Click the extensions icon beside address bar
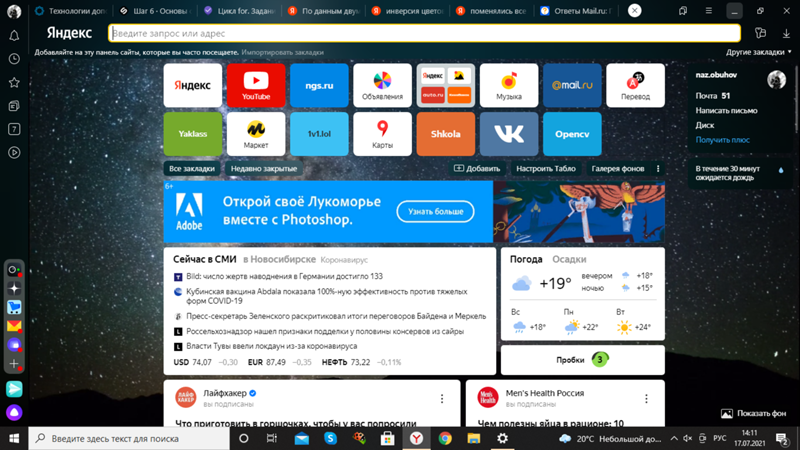Viewport: 800px width, 450px height. tap(760, 34)
